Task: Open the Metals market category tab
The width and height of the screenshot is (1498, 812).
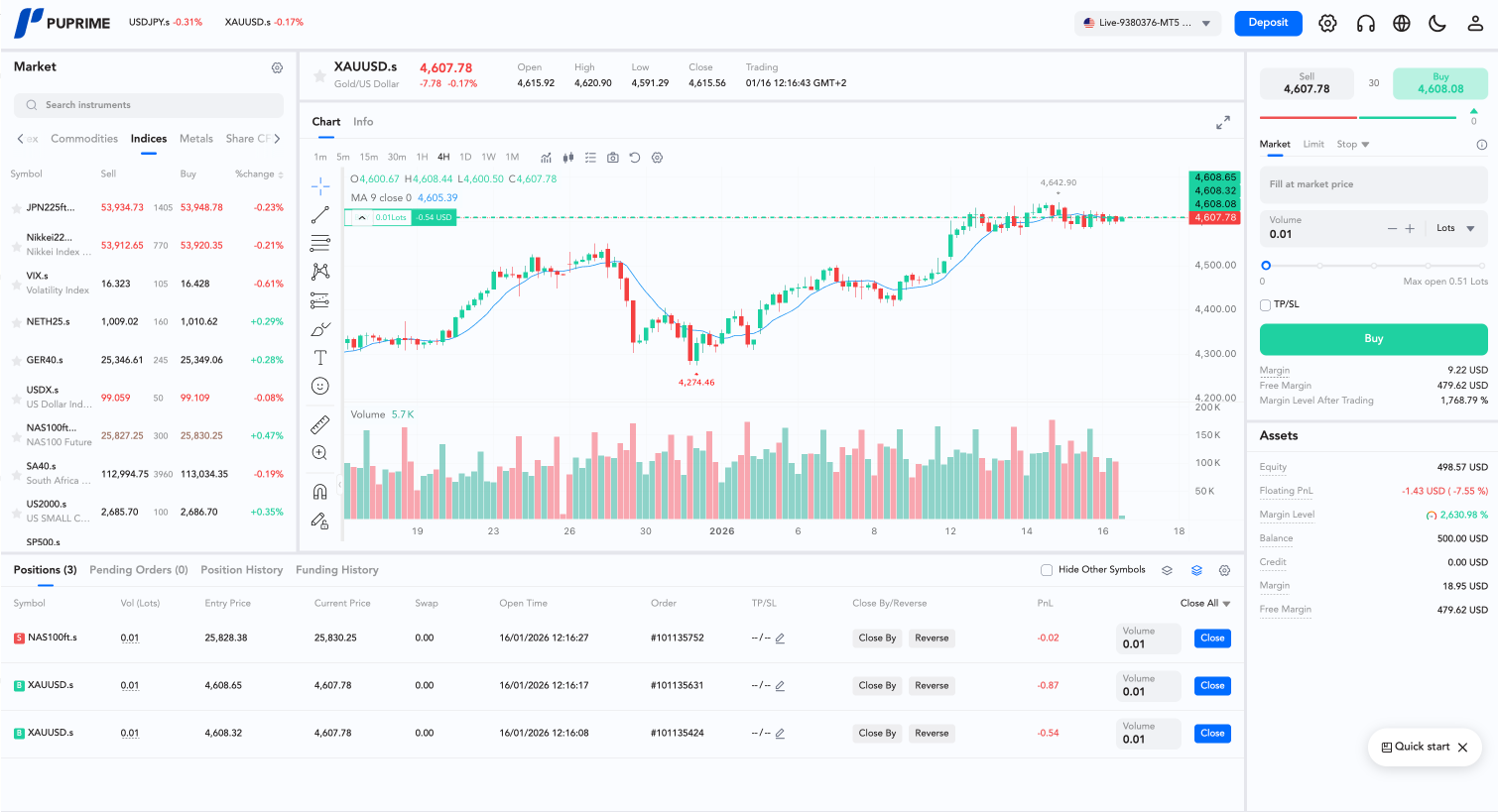Action: pyautogui.click(x=196, y=139)
